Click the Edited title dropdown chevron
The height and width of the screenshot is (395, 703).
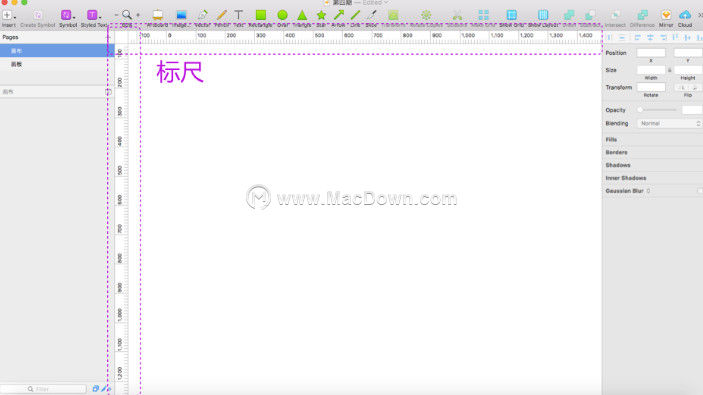pyautogui.click(x=386, y=3)
